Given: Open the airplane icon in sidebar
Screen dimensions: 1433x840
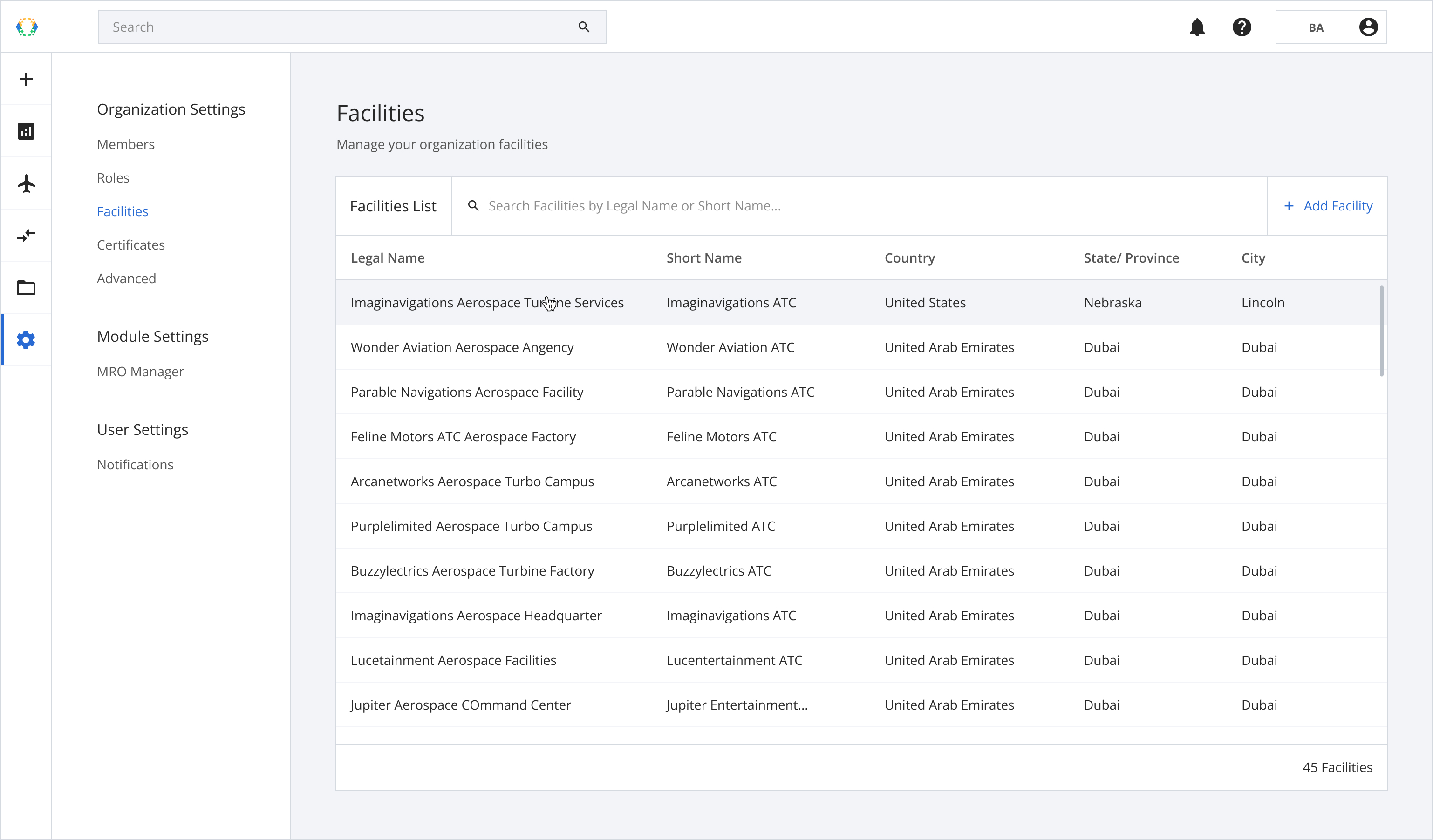Looking at the screenshot, I should click(x=26, y=183).
